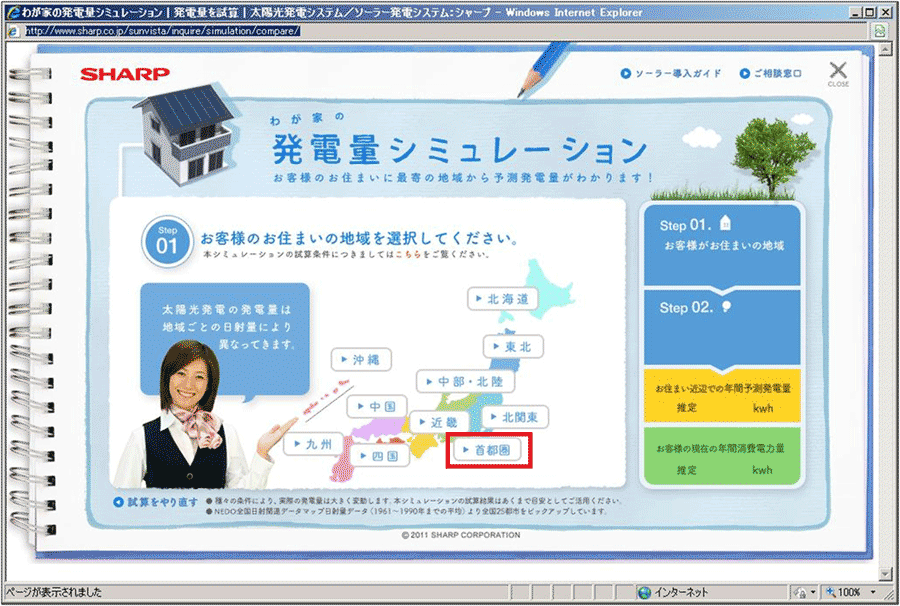Screen dimensions: 900x606
Task: Click the Step 01 circle badge
Action: pos(166,239)
